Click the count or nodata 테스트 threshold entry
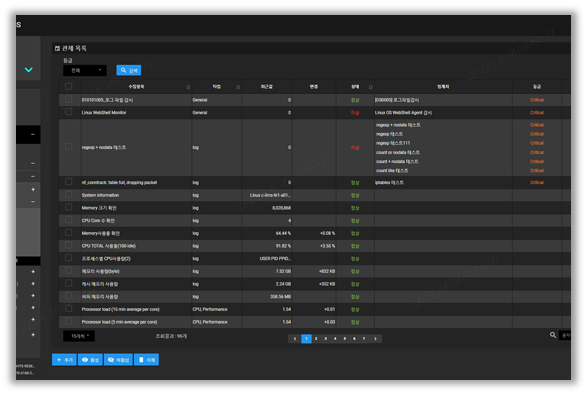Viewport: 587px width, 395px height. coord(398,152)
